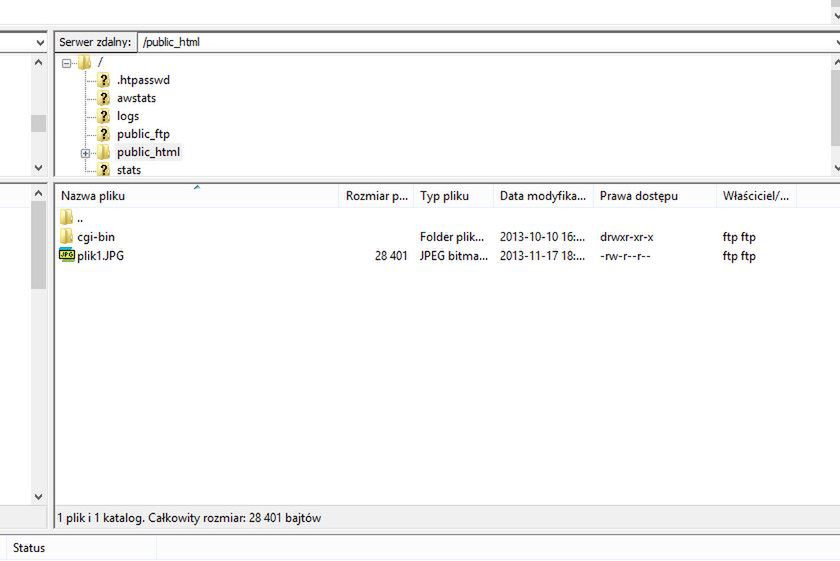Image resolution: width=840 pixels, height=561 pixels.
Task: Click the date cell 2013-10-10 16:...
Action: tap(542, 237)
